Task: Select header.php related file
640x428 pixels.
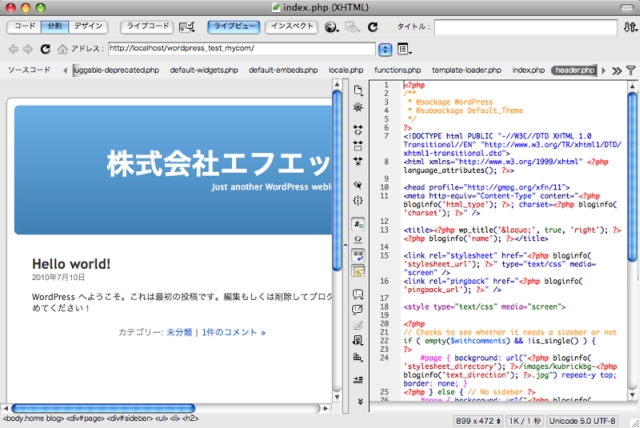Action: [574, 70]
